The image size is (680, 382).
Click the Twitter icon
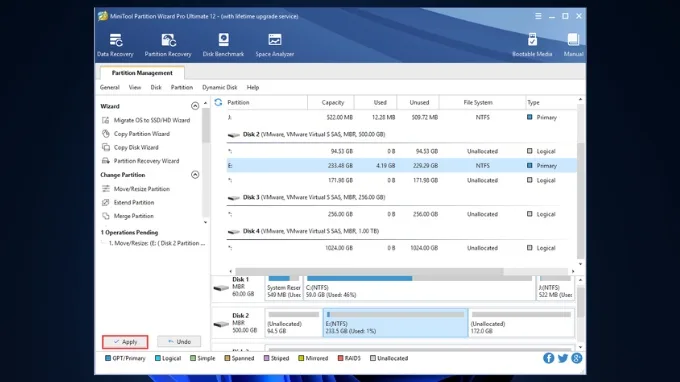562,358
